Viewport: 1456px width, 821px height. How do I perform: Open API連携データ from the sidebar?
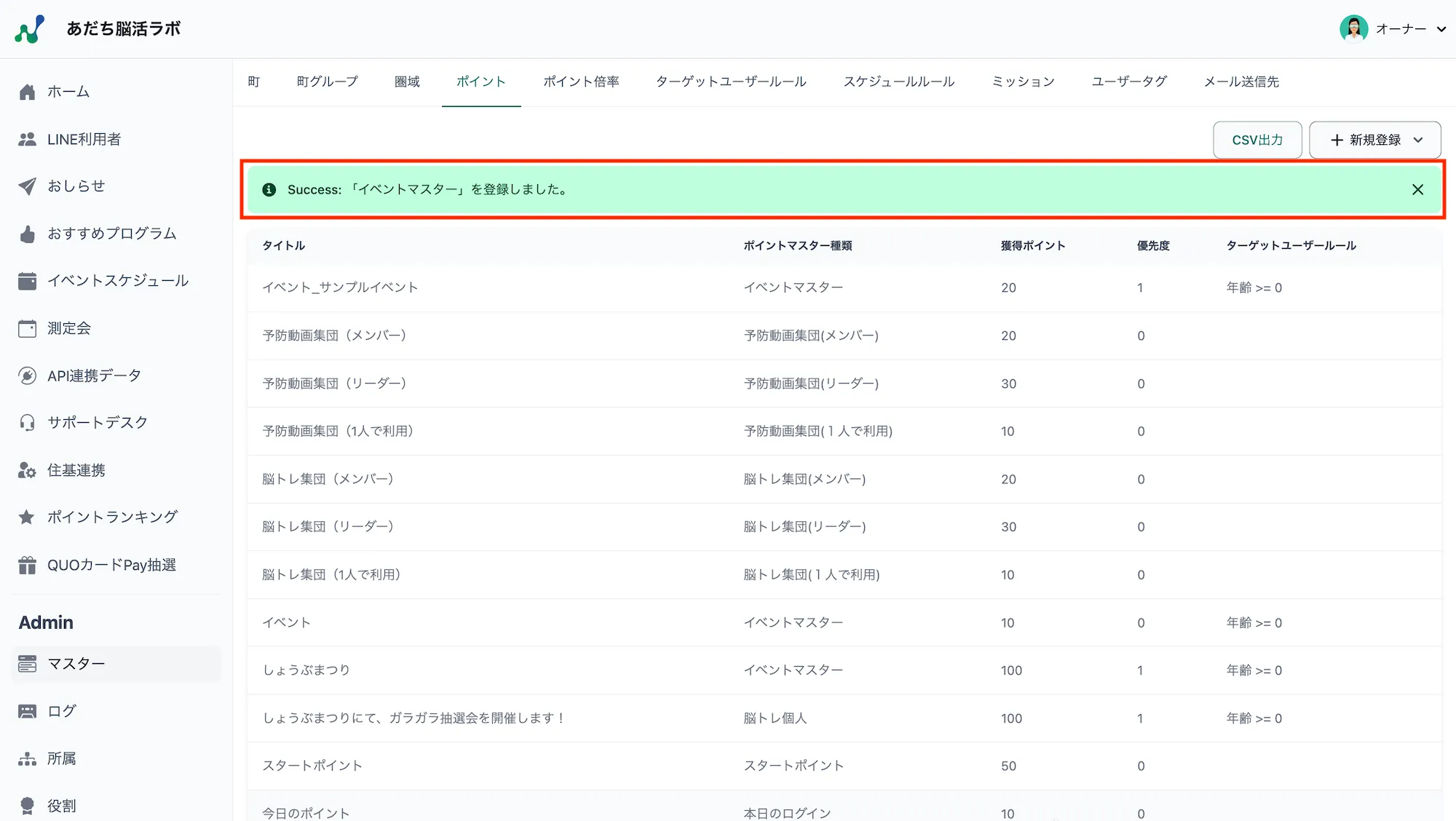pos(27,375)
